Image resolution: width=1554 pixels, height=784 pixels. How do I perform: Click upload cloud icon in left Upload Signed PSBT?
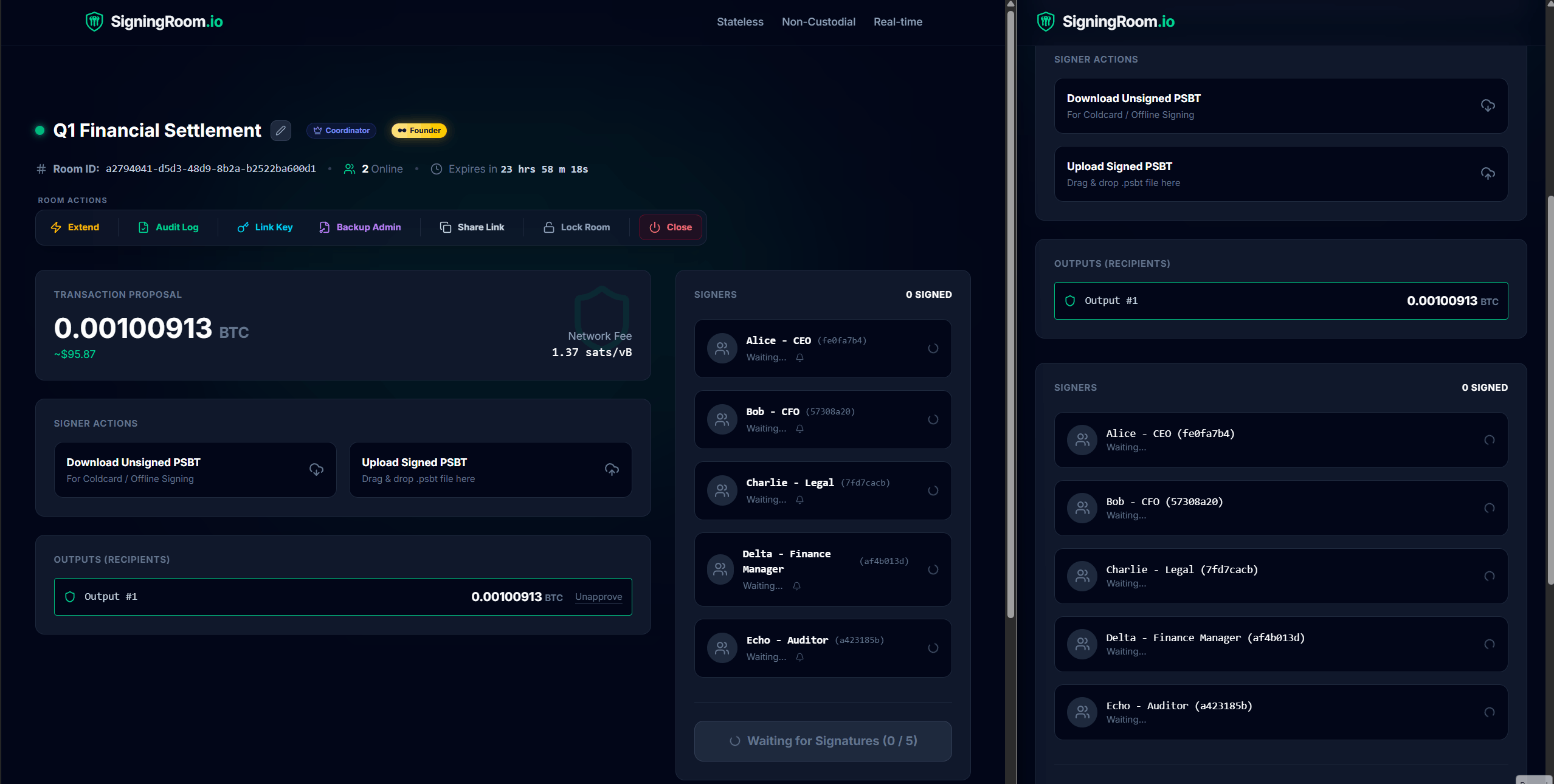point(612,469)
